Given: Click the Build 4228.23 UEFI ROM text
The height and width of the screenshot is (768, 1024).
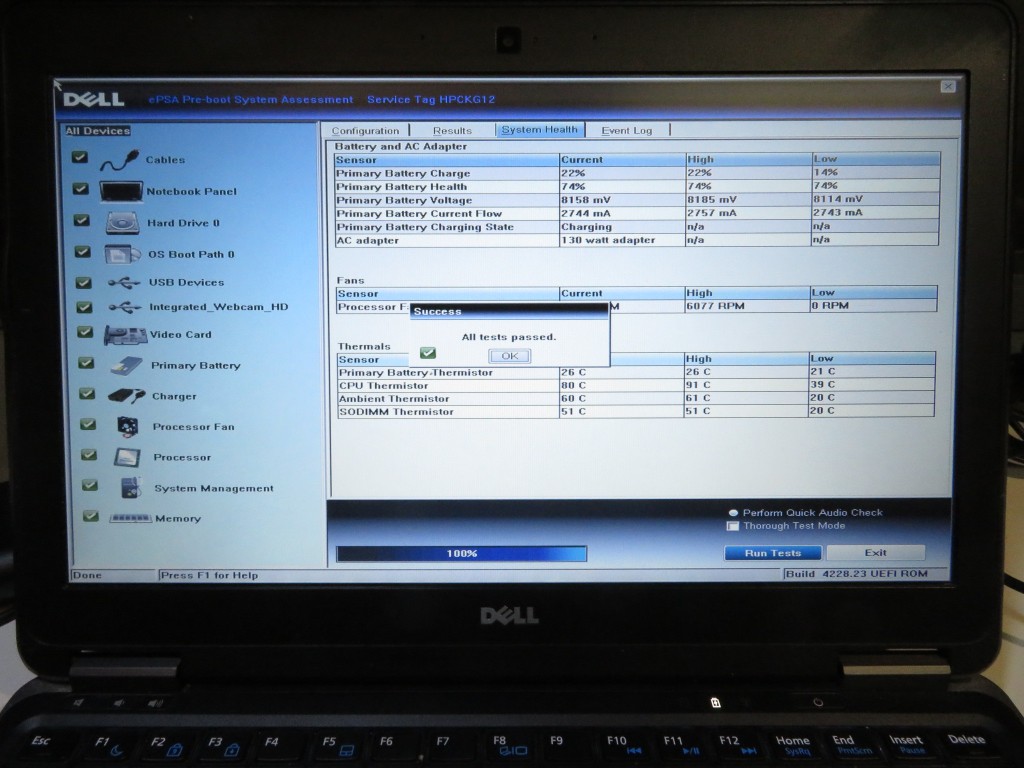Looking at the screenshot, I should (x=856, y=574).
